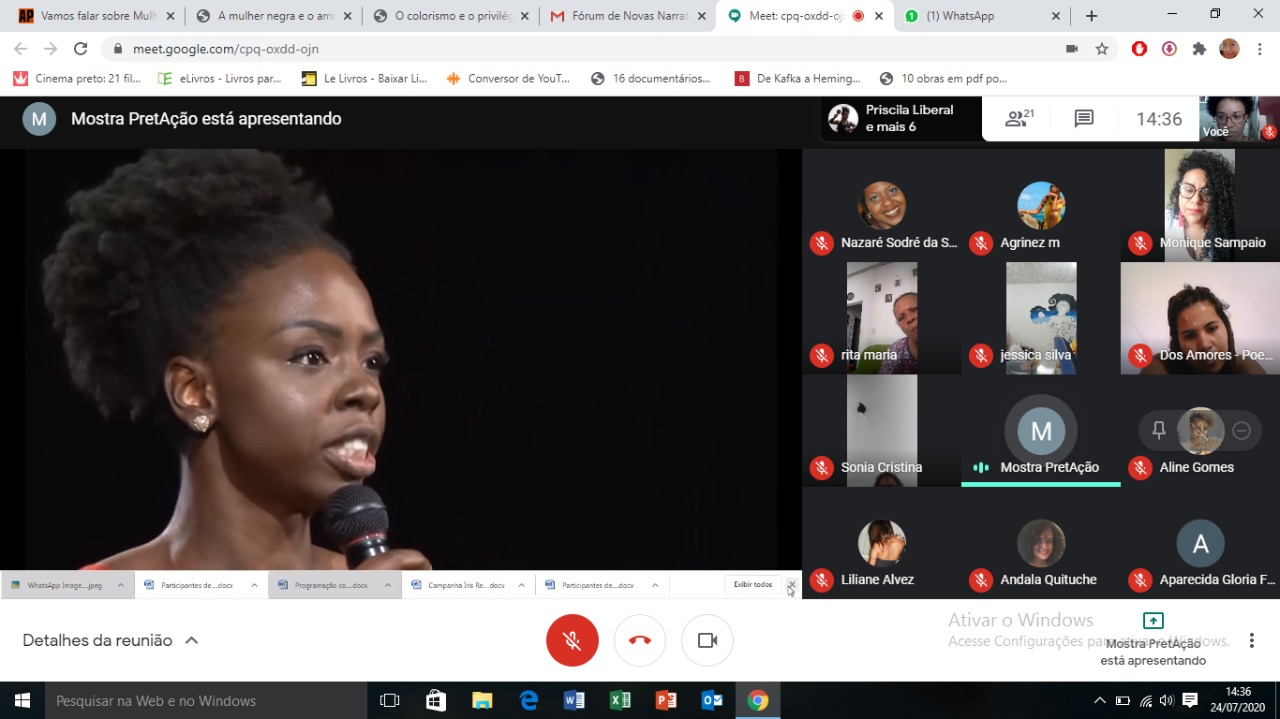Pin Aline Gomes video tile
Viewport: 1280px width, 719px height.
1159,430
